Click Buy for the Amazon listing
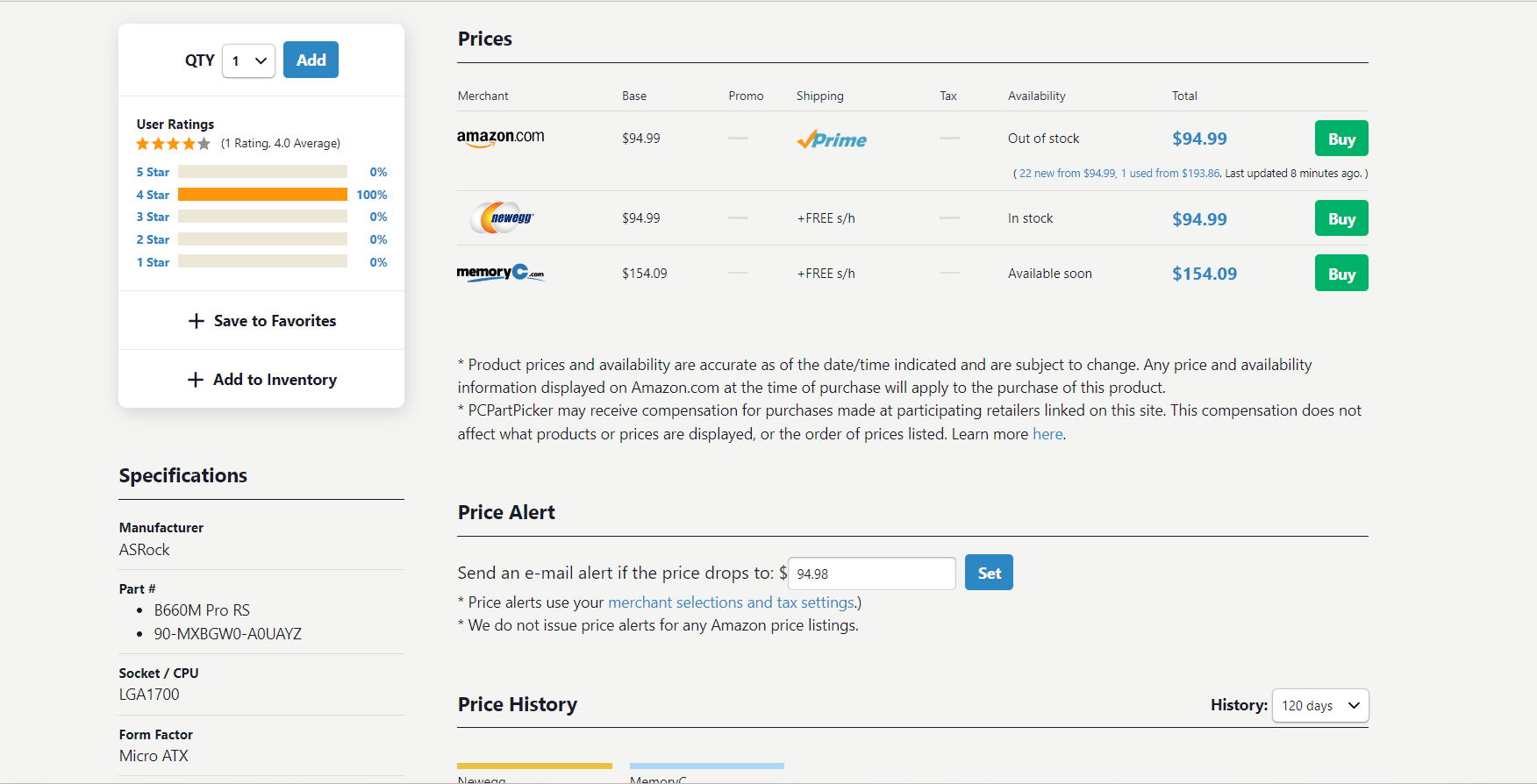The height and width of the screenshot is (784, 1537). pyautogui.click(x=1340, y=139)
